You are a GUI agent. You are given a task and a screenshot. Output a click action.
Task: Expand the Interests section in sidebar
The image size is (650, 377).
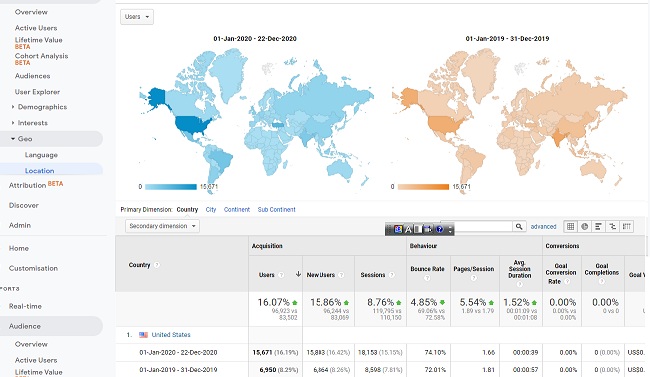pyautogui.click(x=13, y=123)
